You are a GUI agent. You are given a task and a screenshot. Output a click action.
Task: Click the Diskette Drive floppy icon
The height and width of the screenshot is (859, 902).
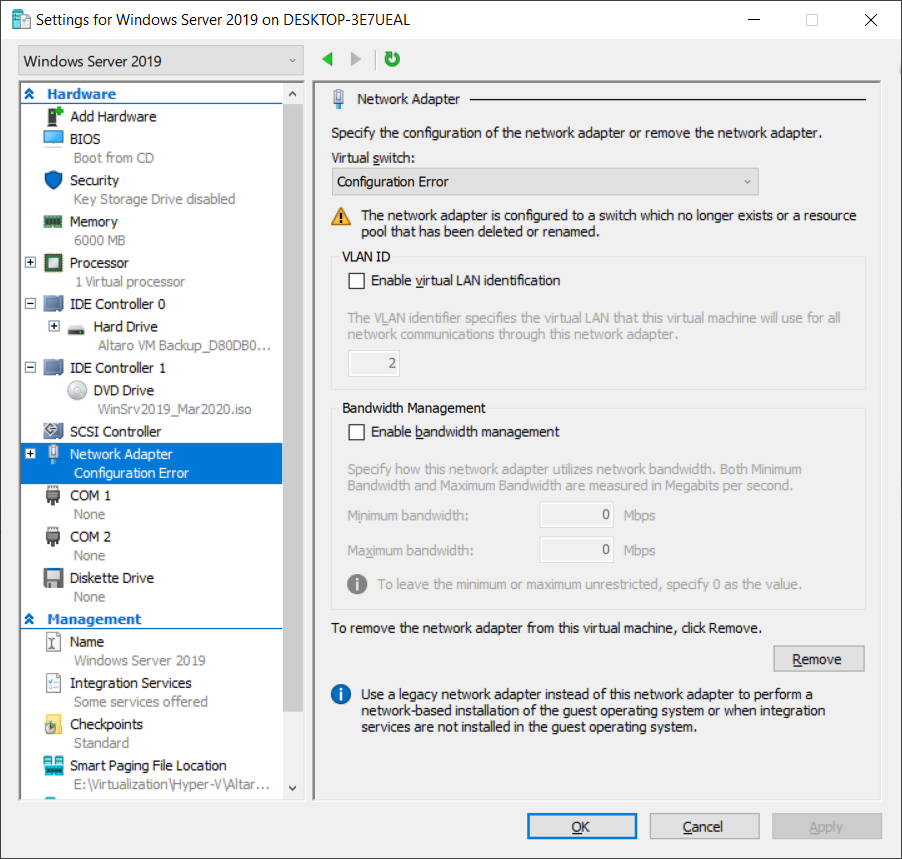53,578
